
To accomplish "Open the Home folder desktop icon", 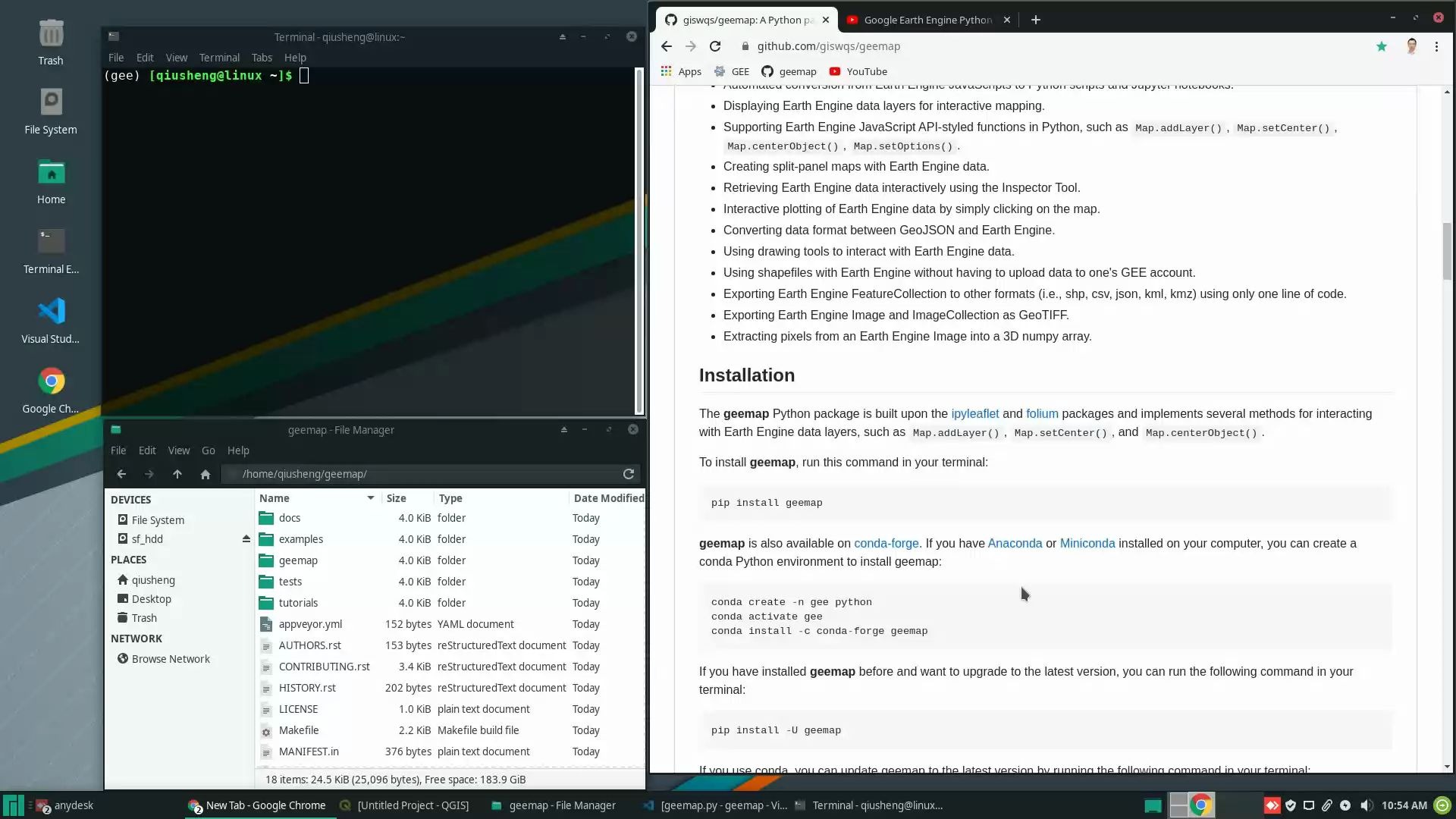I will coord(51,181).
